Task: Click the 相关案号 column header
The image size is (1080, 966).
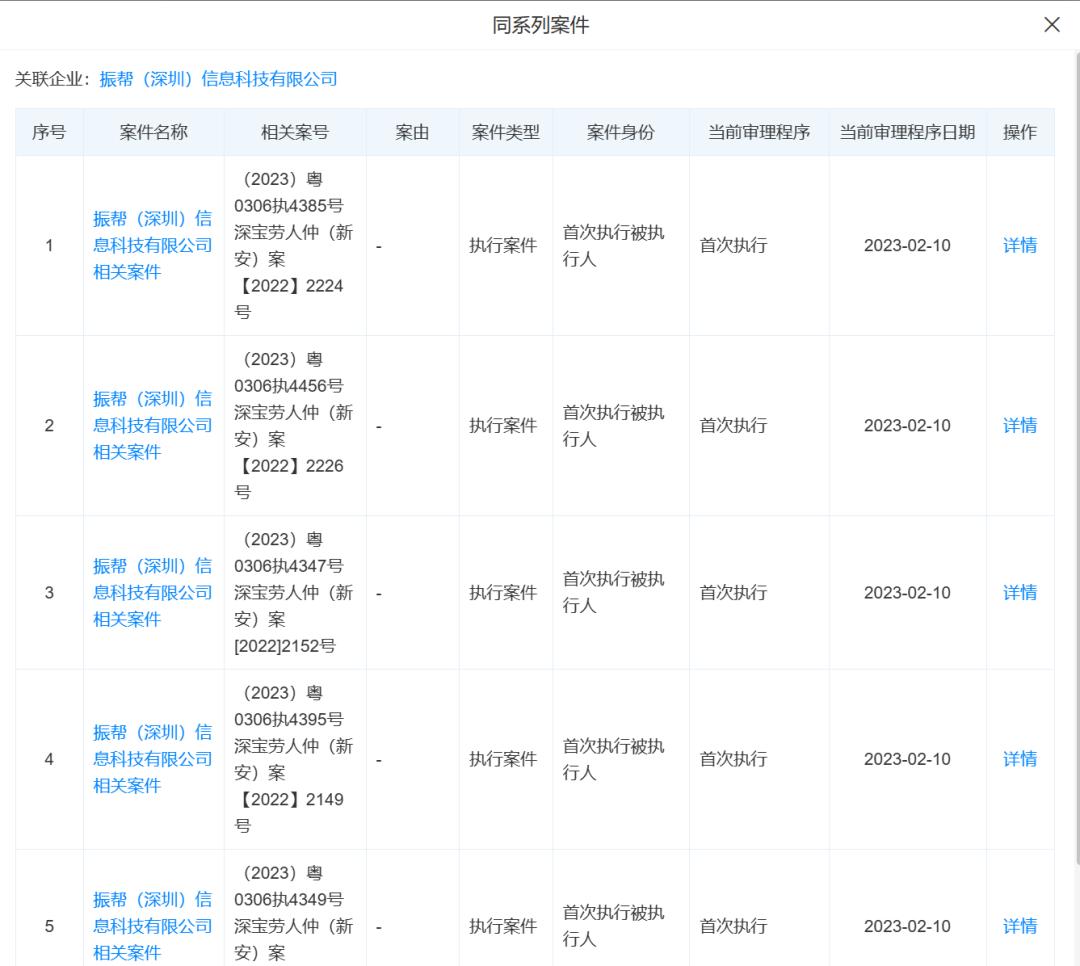Action: tap(294, 131)
